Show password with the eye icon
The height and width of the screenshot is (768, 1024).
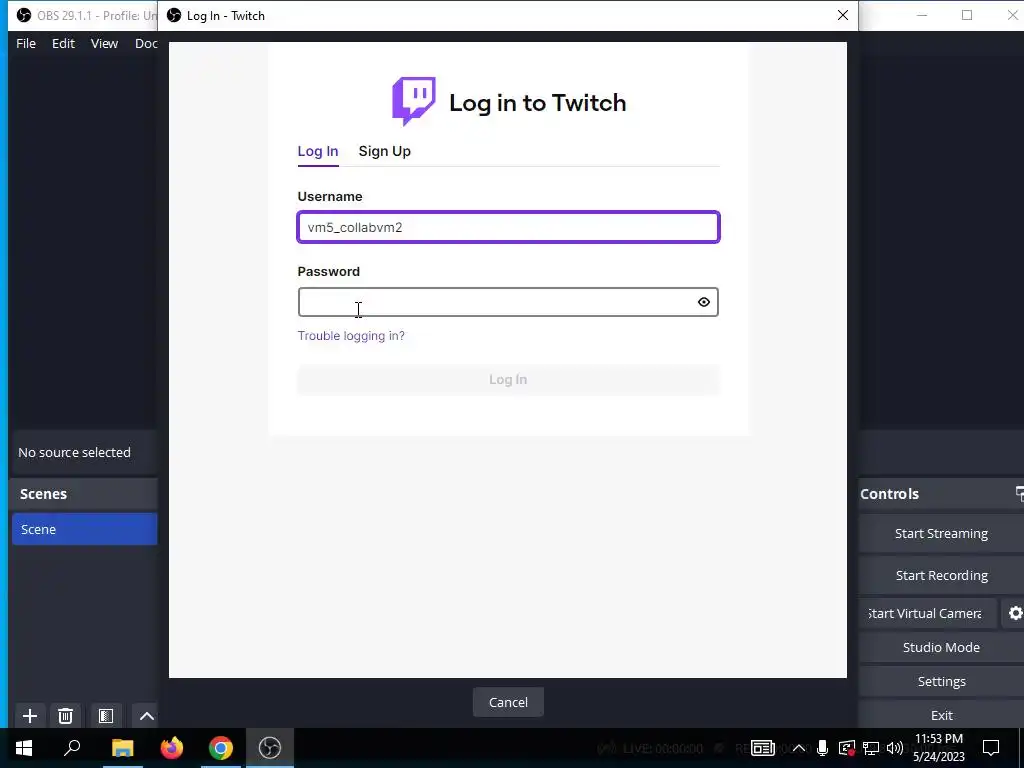(x=703, y=302)
